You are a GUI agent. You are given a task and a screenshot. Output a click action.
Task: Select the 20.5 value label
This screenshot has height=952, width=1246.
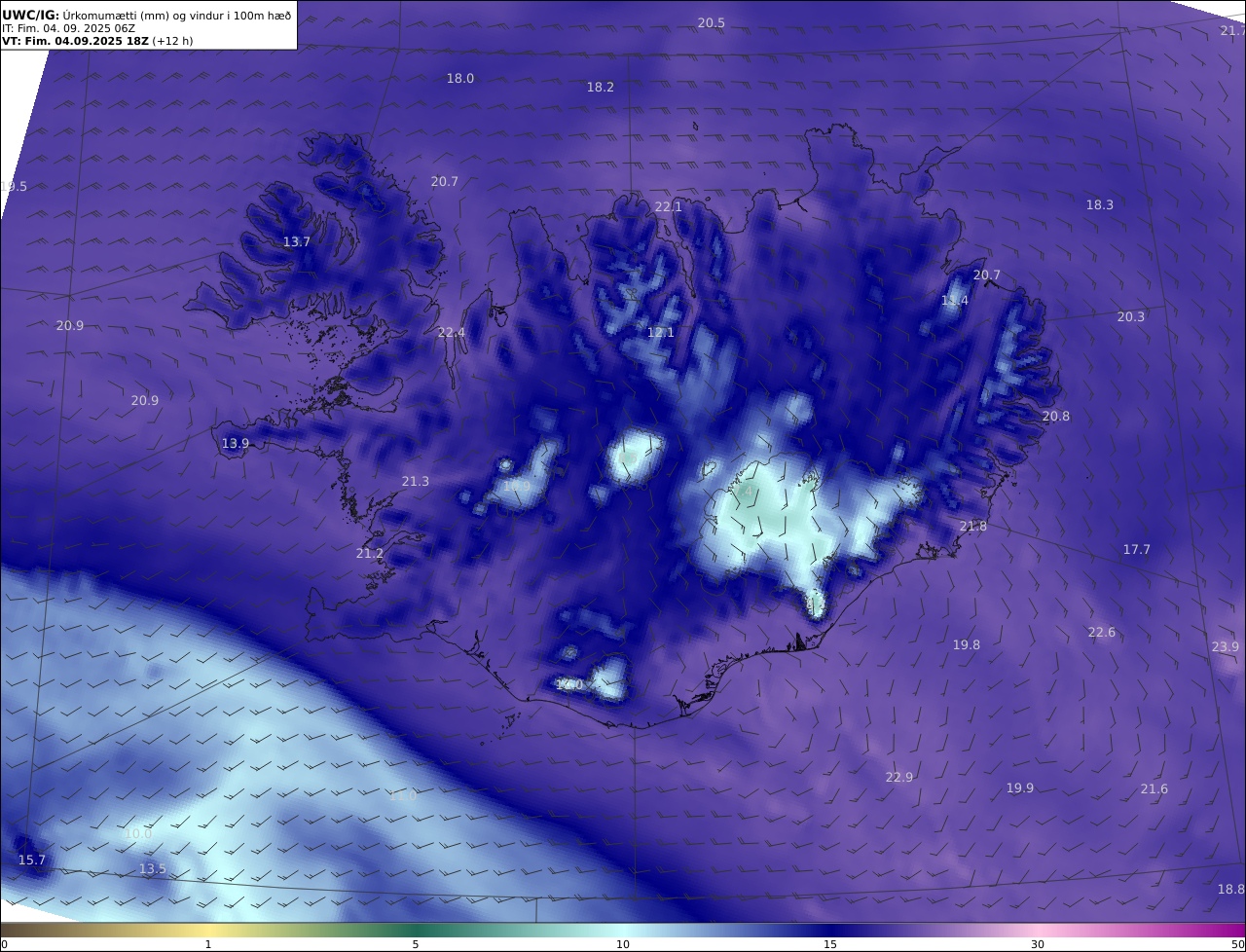pyautogui.click(x=712, y=22)
